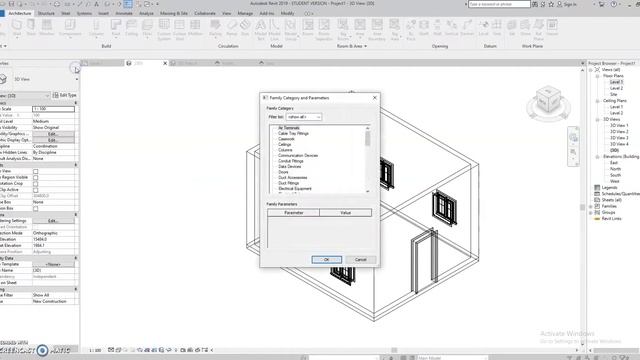Select the Column tool icon

pyautogui.click(x=96, y=27)
